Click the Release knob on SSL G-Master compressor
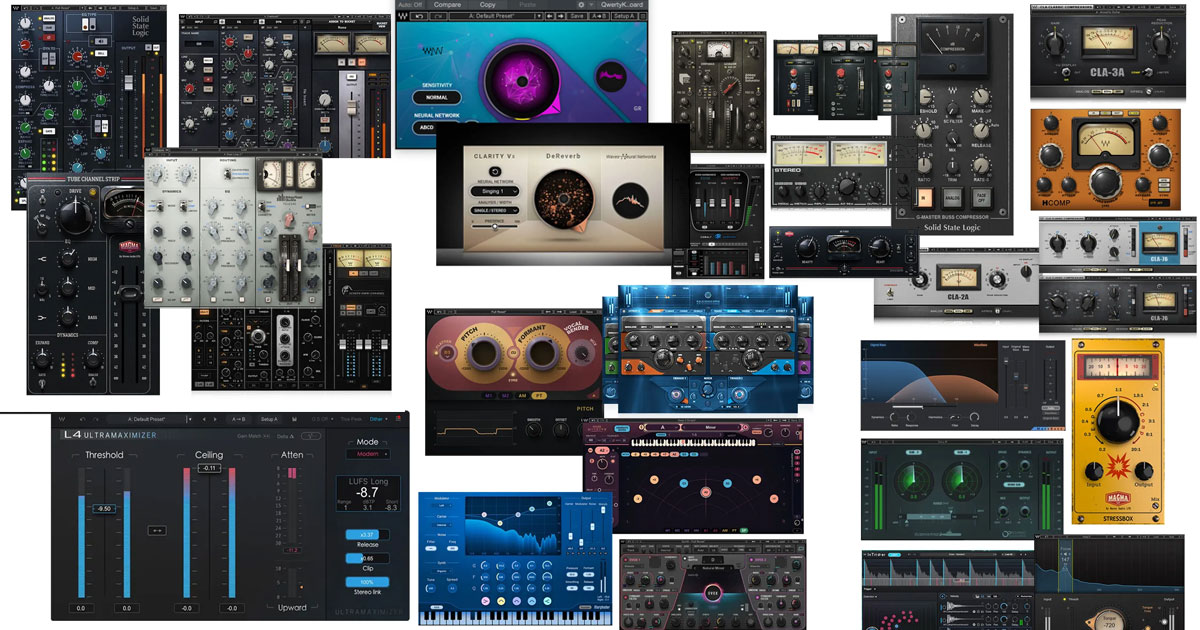This screenshot has width=1200, height=630. (x=981, y=132)
